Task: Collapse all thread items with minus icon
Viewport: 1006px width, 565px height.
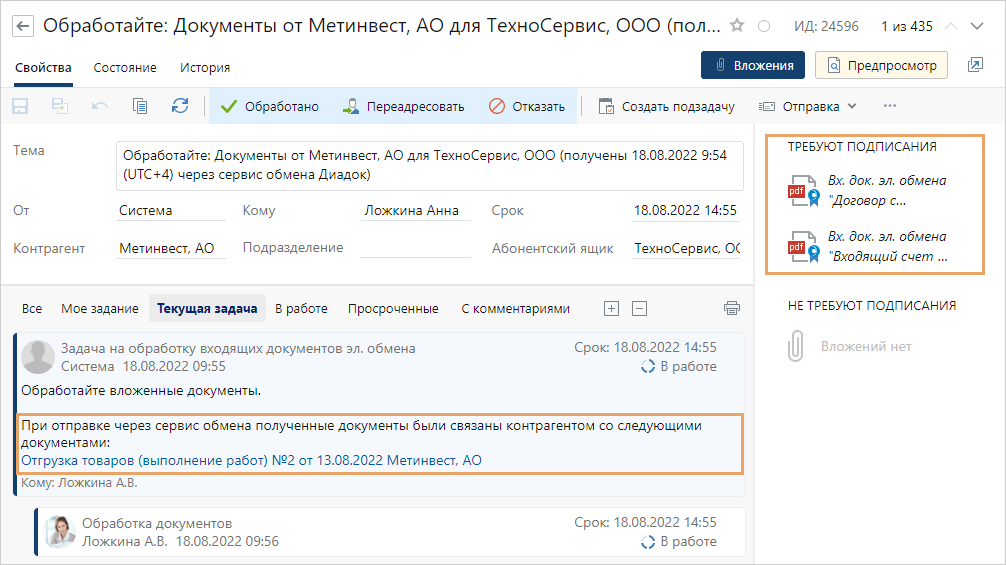Action: pos(640,308)
